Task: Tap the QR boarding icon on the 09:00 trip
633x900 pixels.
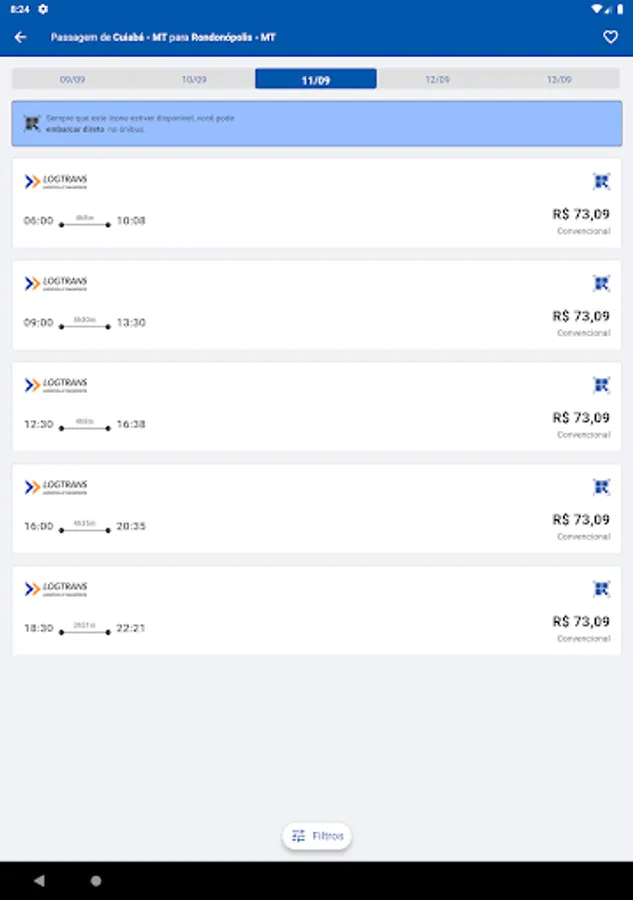Action: 601,283
